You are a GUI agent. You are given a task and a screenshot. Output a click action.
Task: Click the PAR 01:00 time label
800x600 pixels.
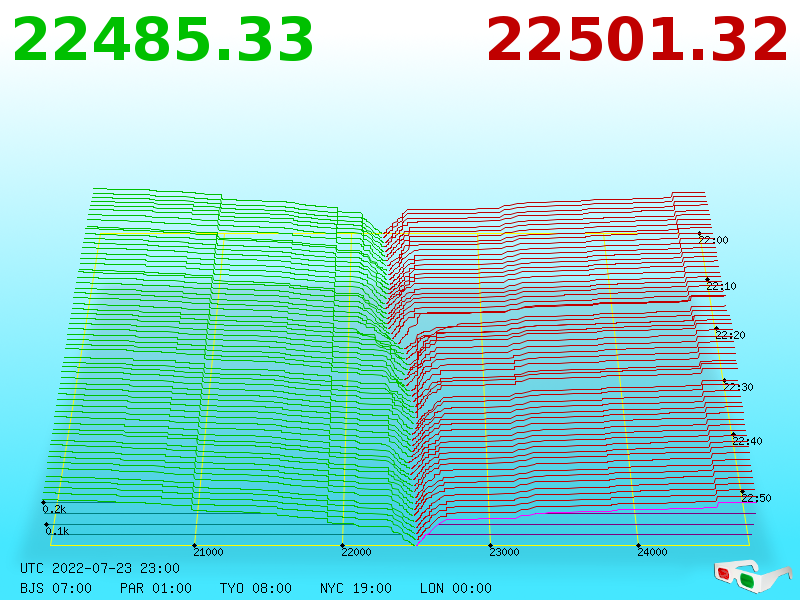[x=156, y=588]
